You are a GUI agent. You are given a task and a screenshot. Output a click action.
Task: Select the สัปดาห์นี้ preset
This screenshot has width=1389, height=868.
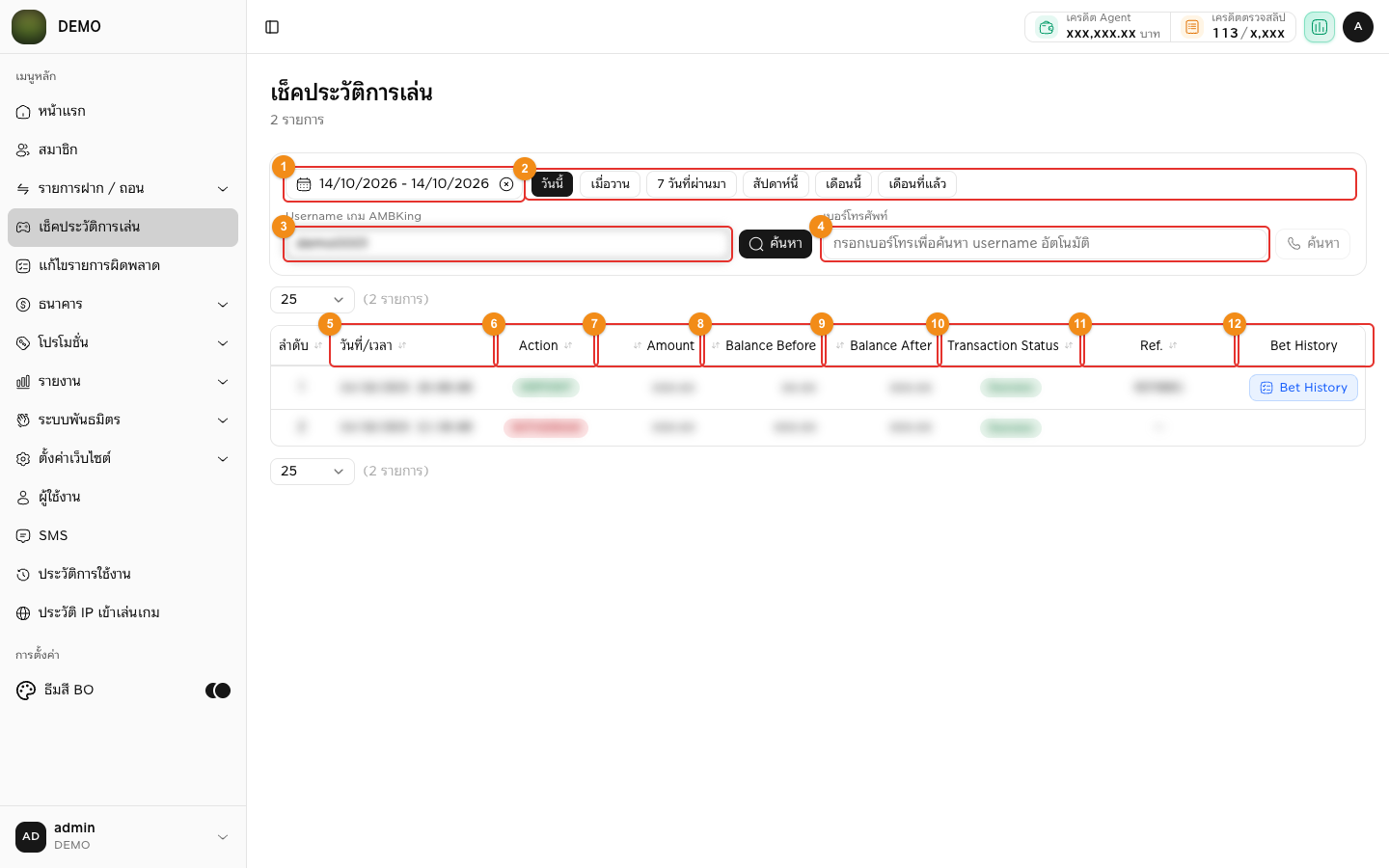(776, 184)
